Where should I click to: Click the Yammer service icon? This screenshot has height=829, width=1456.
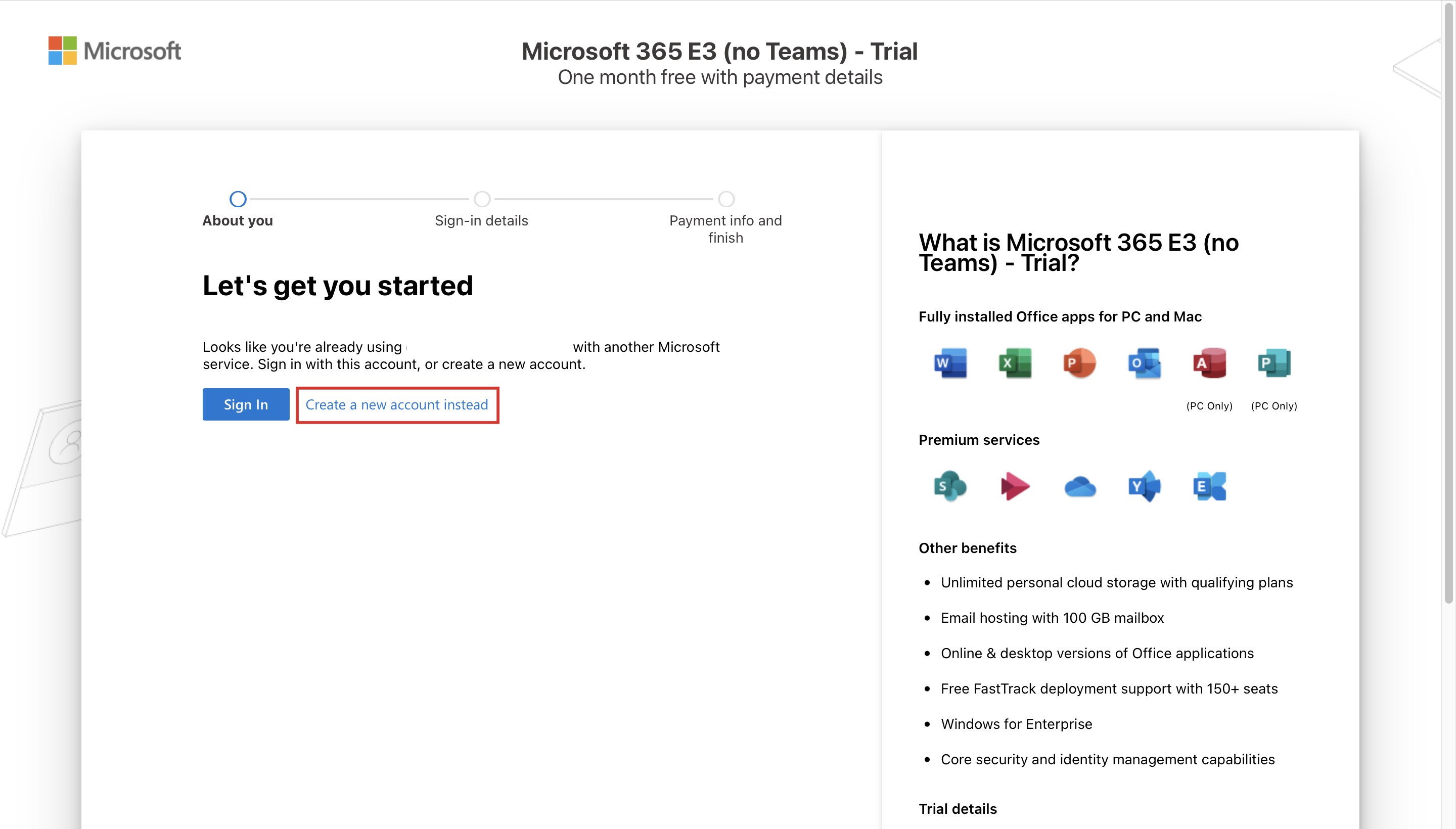[x=1144, y=486]
